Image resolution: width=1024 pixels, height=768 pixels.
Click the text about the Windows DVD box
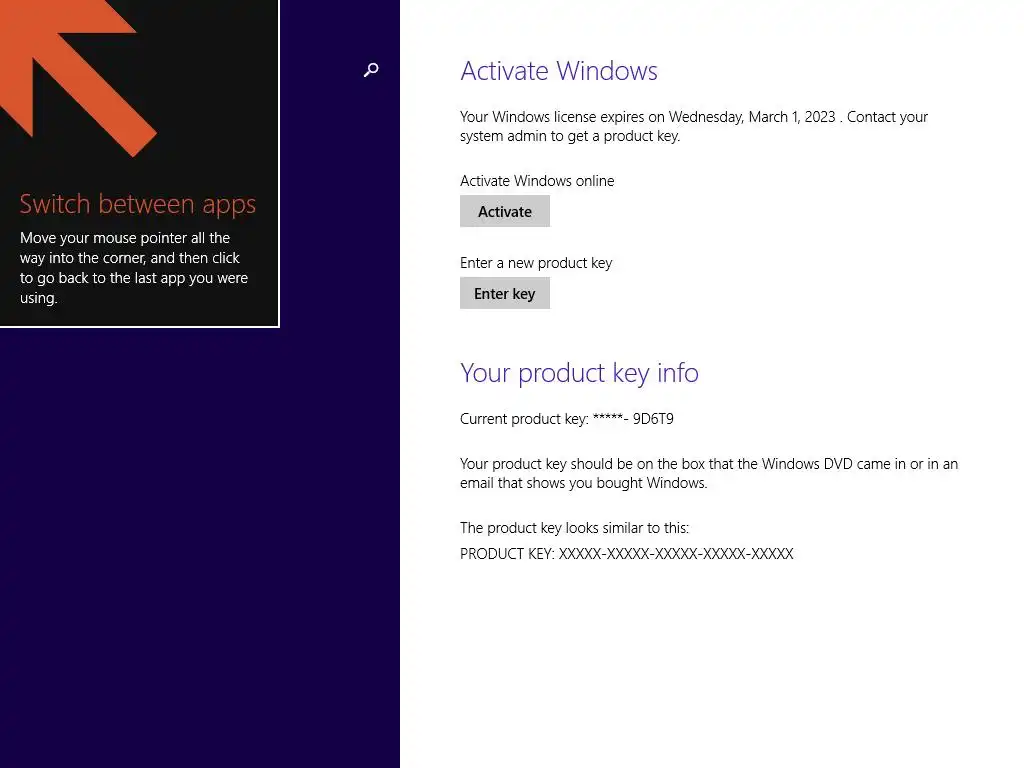[x=709, y=473]
